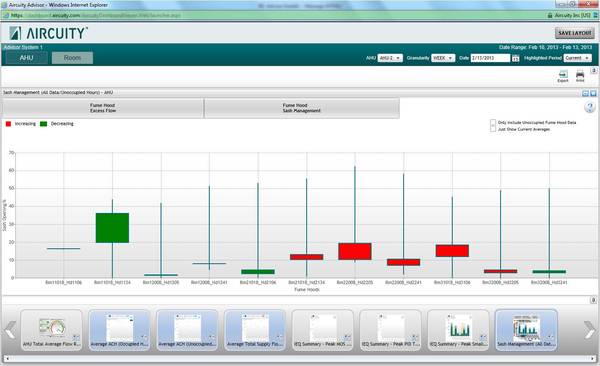Click the bottom horizontal scrollbar

(x=300, y=359)
